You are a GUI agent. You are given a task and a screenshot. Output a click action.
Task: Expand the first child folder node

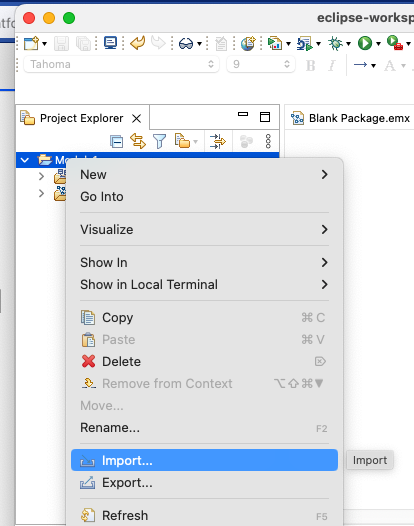pyautogui.click(x=41, y=176)
